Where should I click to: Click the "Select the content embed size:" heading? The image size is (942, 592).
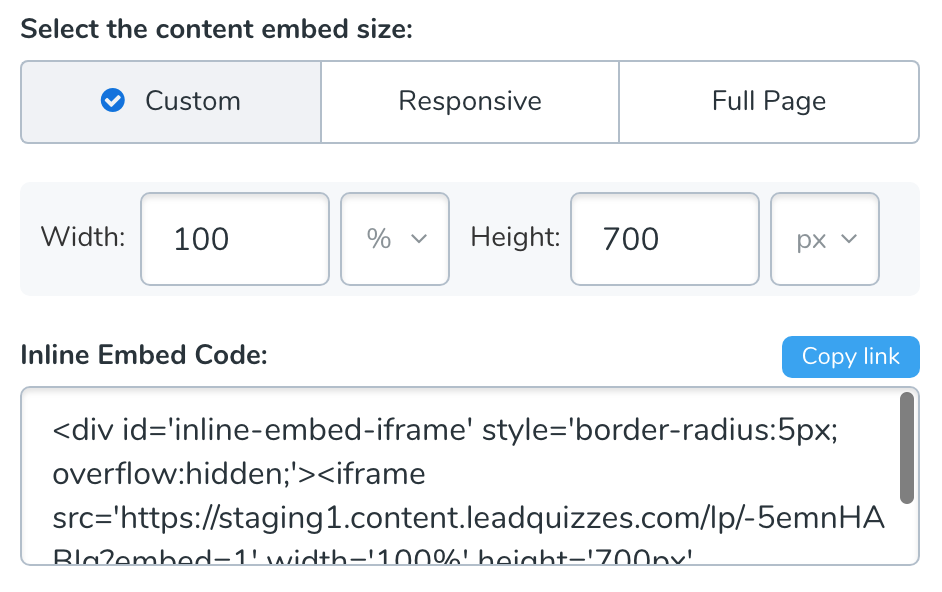217,29
